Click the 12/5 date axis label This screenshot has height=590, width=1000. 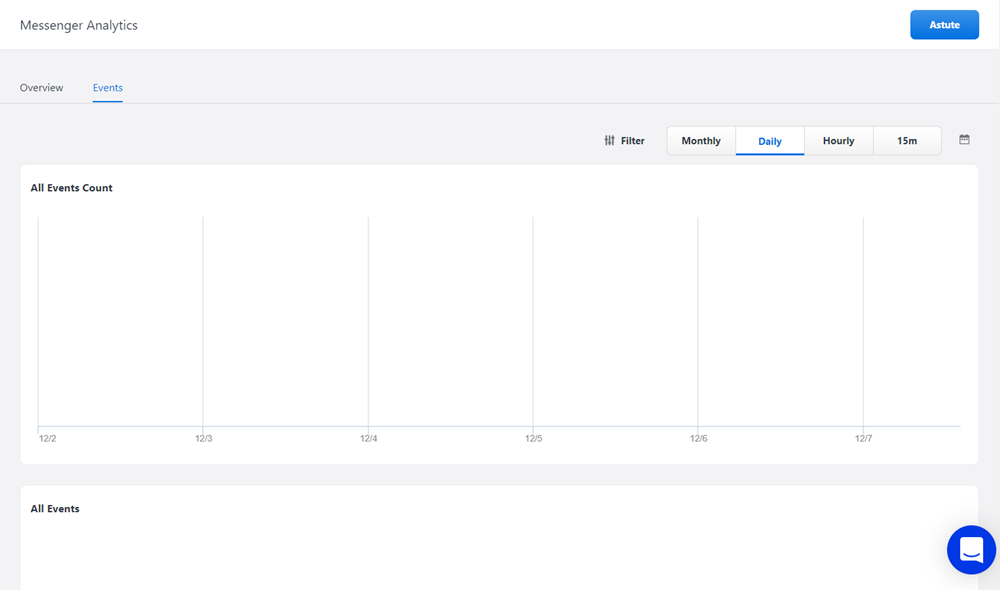coord(533,439)
